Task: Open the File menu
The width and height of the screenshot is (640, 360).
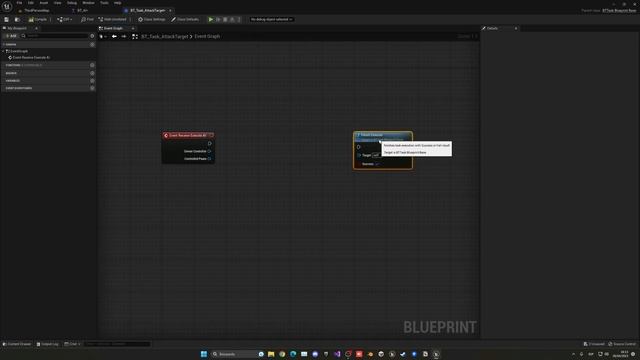Action: [x=19, y=3]
